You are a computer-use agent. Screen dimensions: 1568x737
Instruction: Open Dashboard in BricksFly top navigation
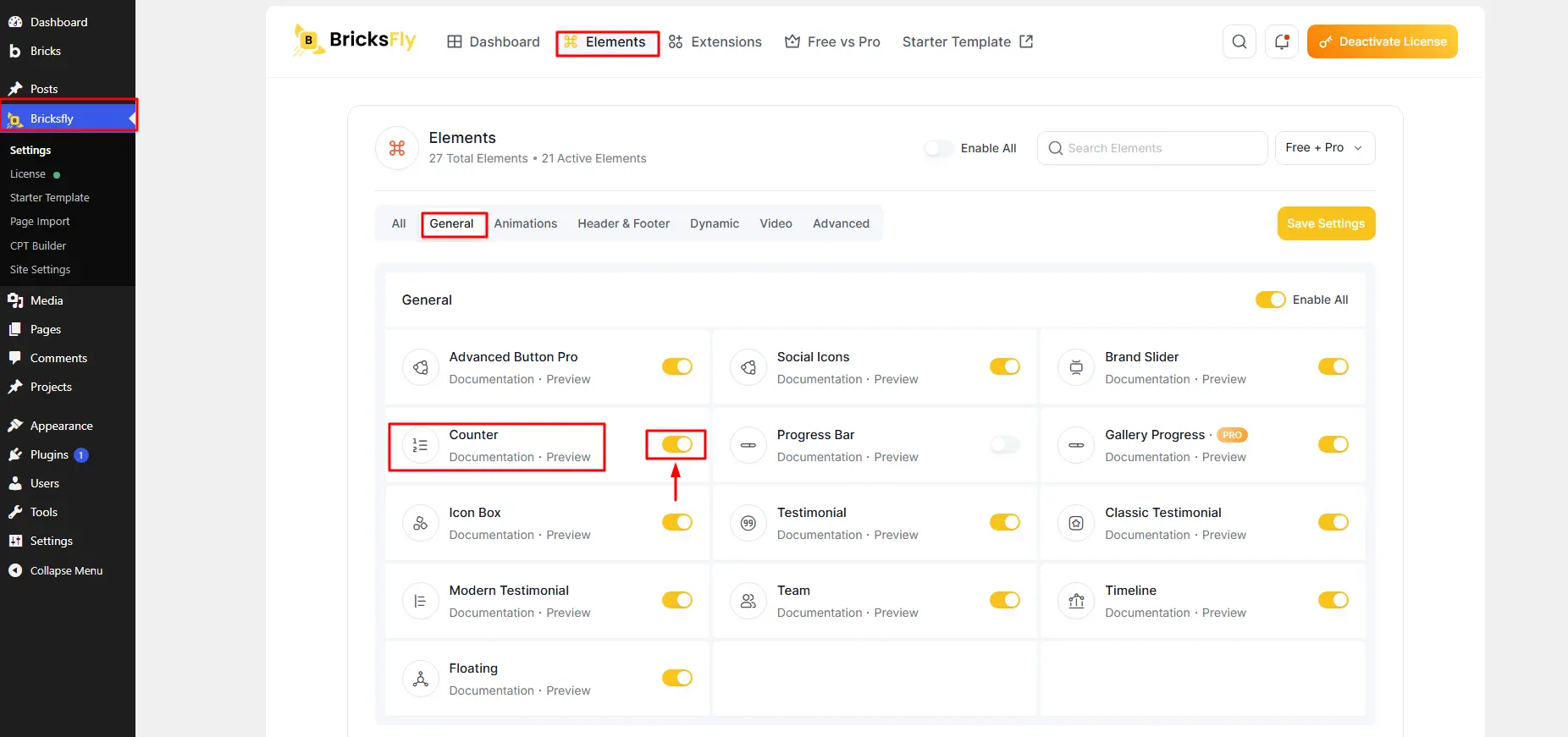[494, 41]
